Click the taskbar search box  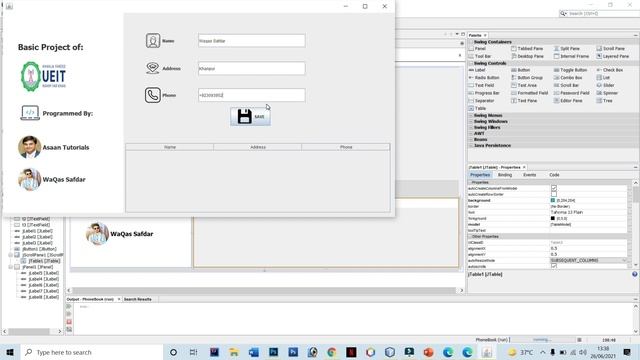pyautogui.click(x=92, y=352)
